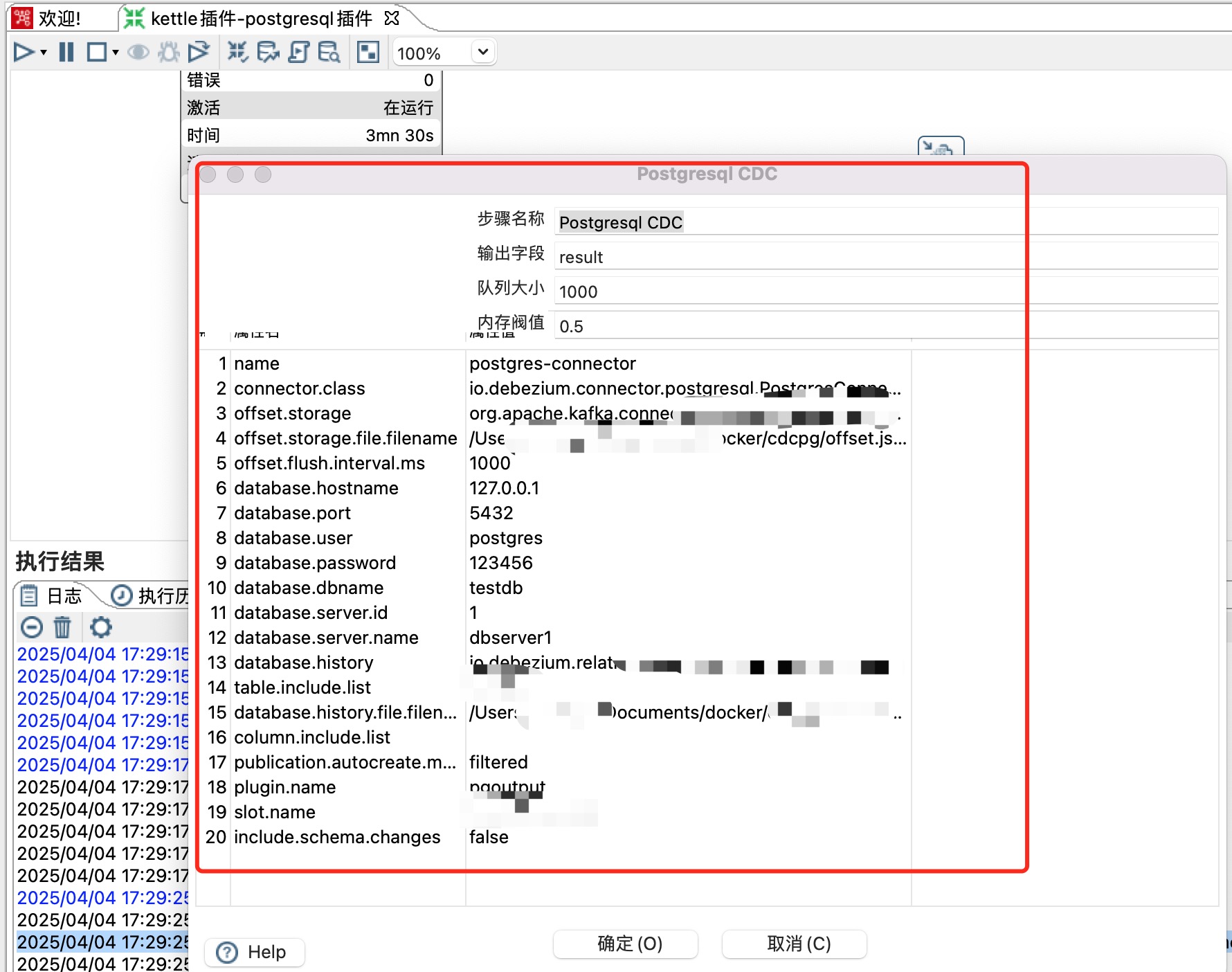This screenshot has height=972, width=1232.
Task: Click the 内存阀值 field with 0.5
Action: click(887, 325)
